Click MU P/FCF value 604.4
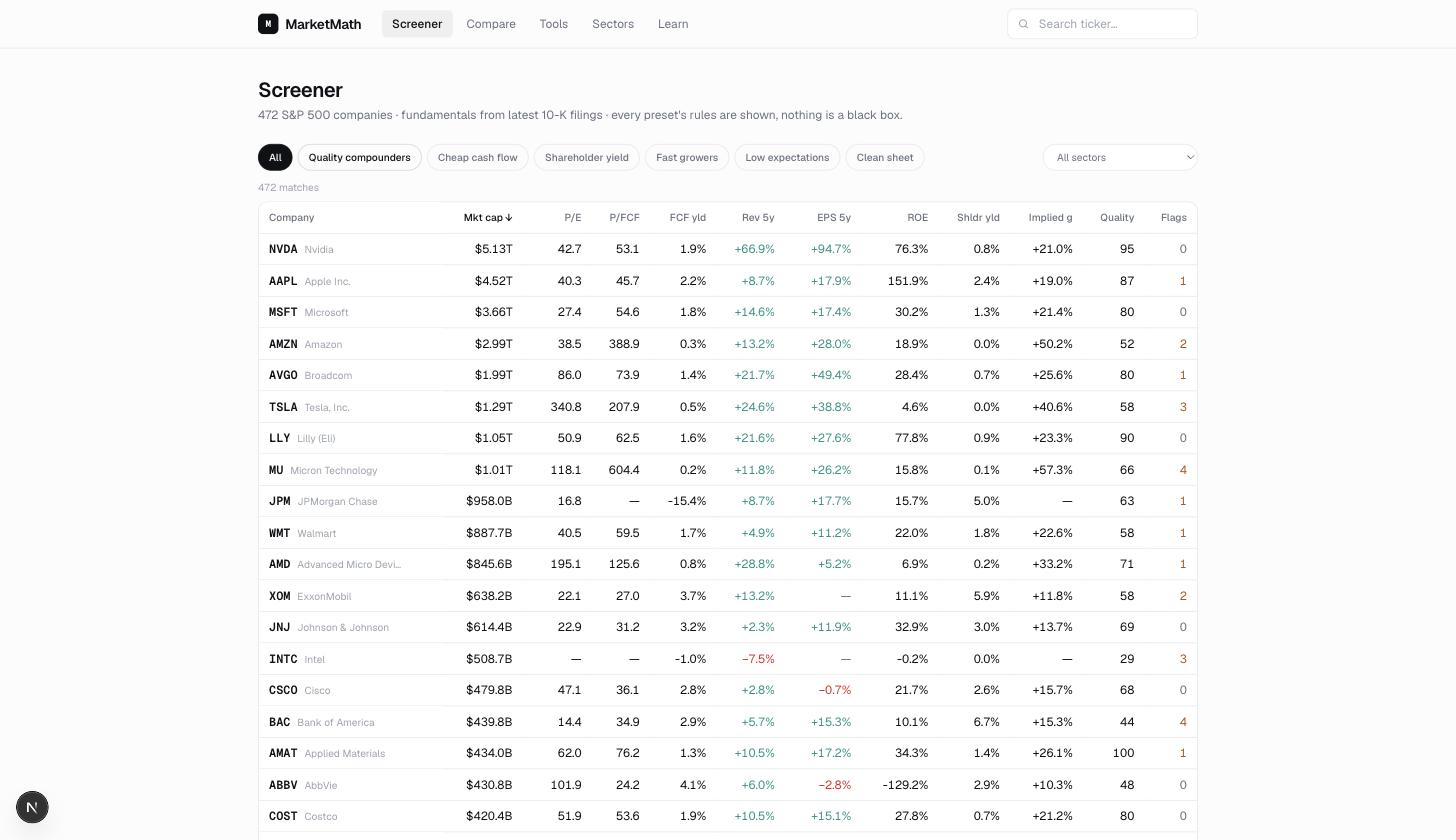This screenshot has width=1456, height=840. point(624,470)
